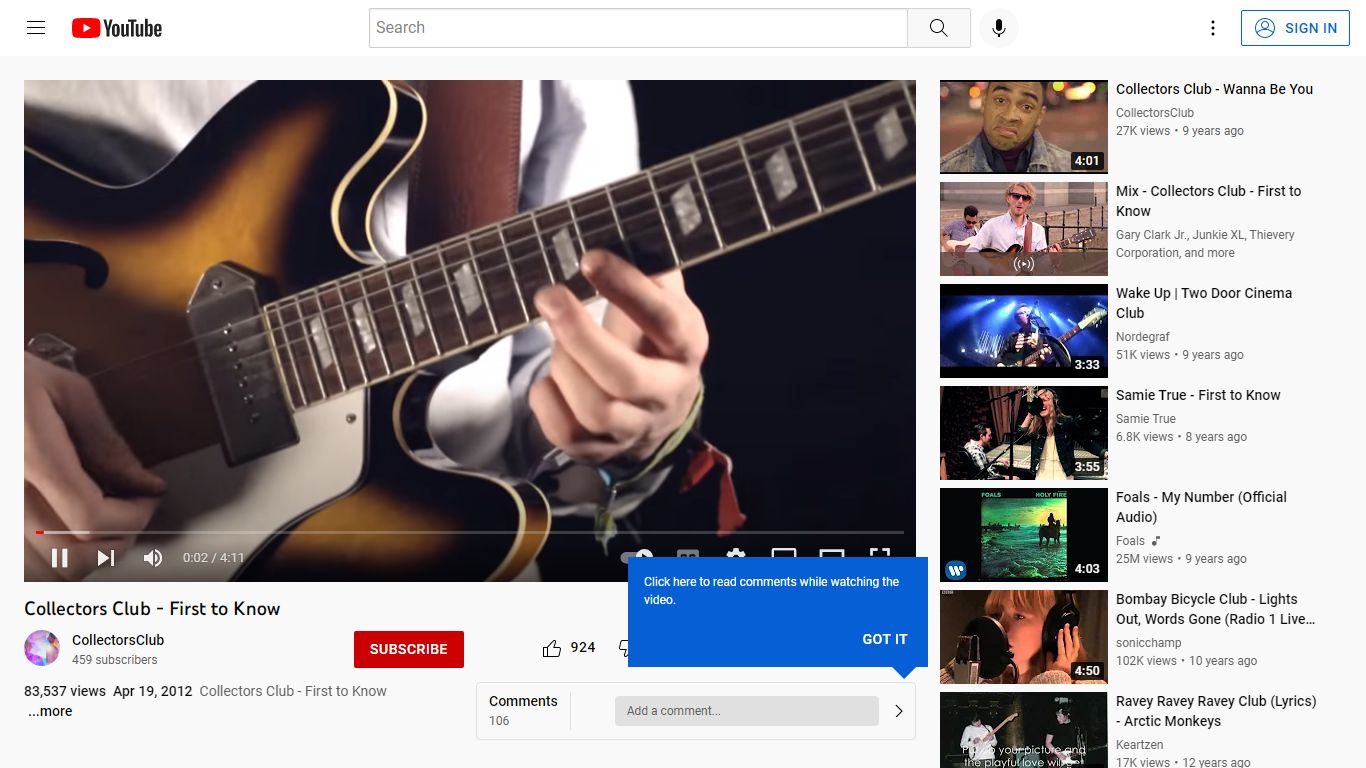Focus the Search text box
This screenshot has width=1366, height=768.
[x=638, y=28]
